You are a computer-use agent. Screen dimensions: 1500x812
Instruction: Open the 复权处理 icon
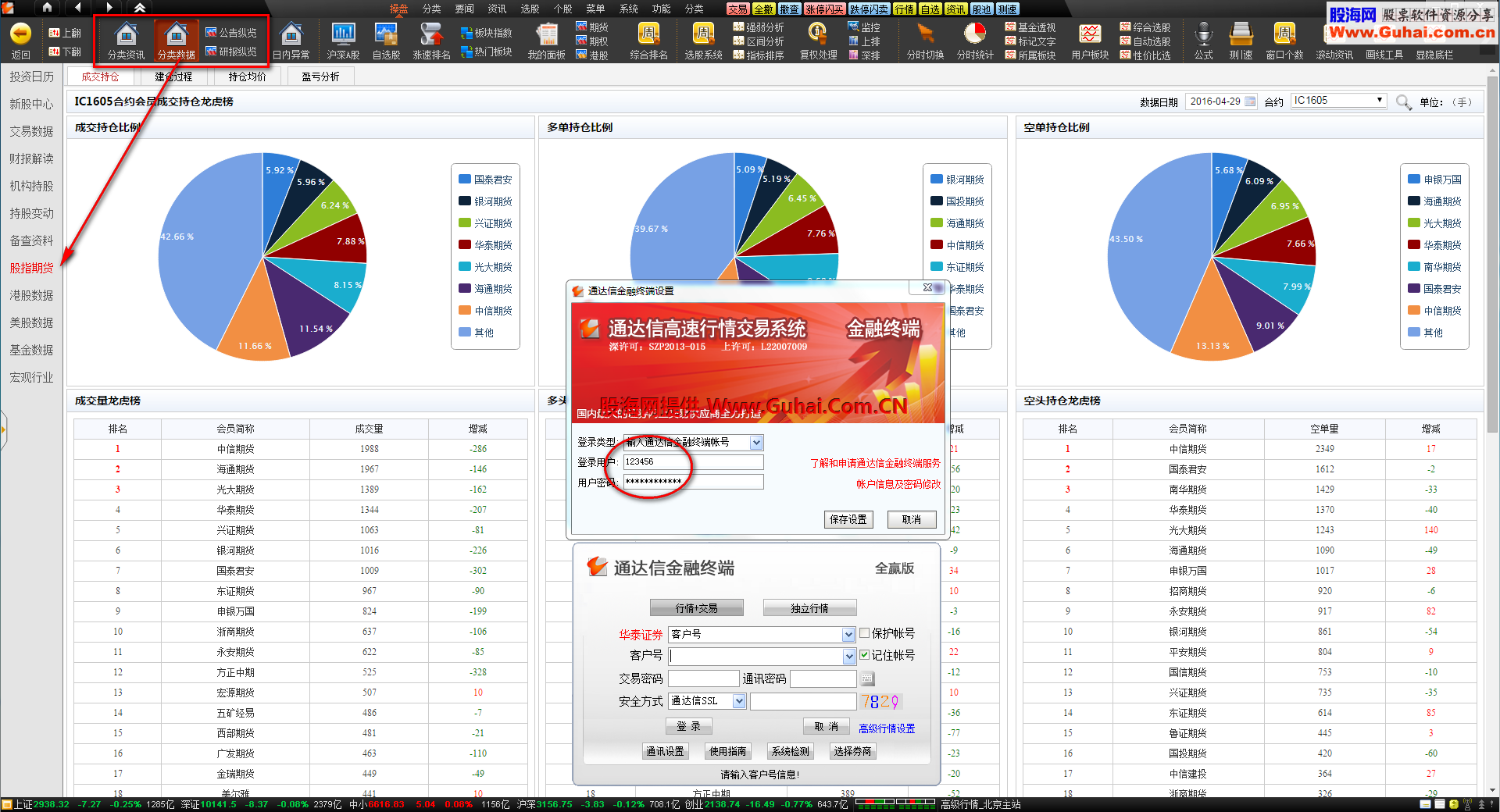[x=818, y=34]
